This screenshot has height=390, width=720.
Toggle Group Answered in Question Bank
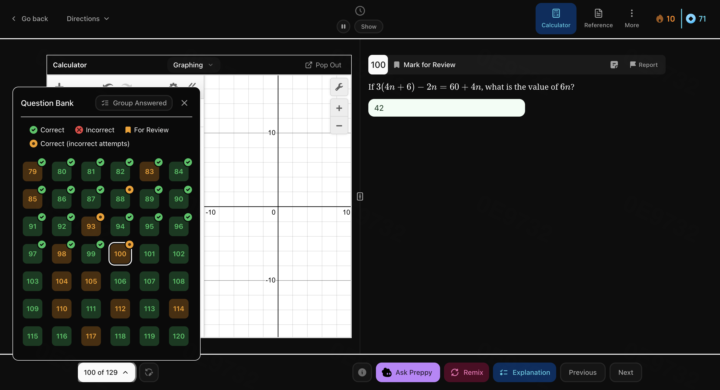pos(134,103)
